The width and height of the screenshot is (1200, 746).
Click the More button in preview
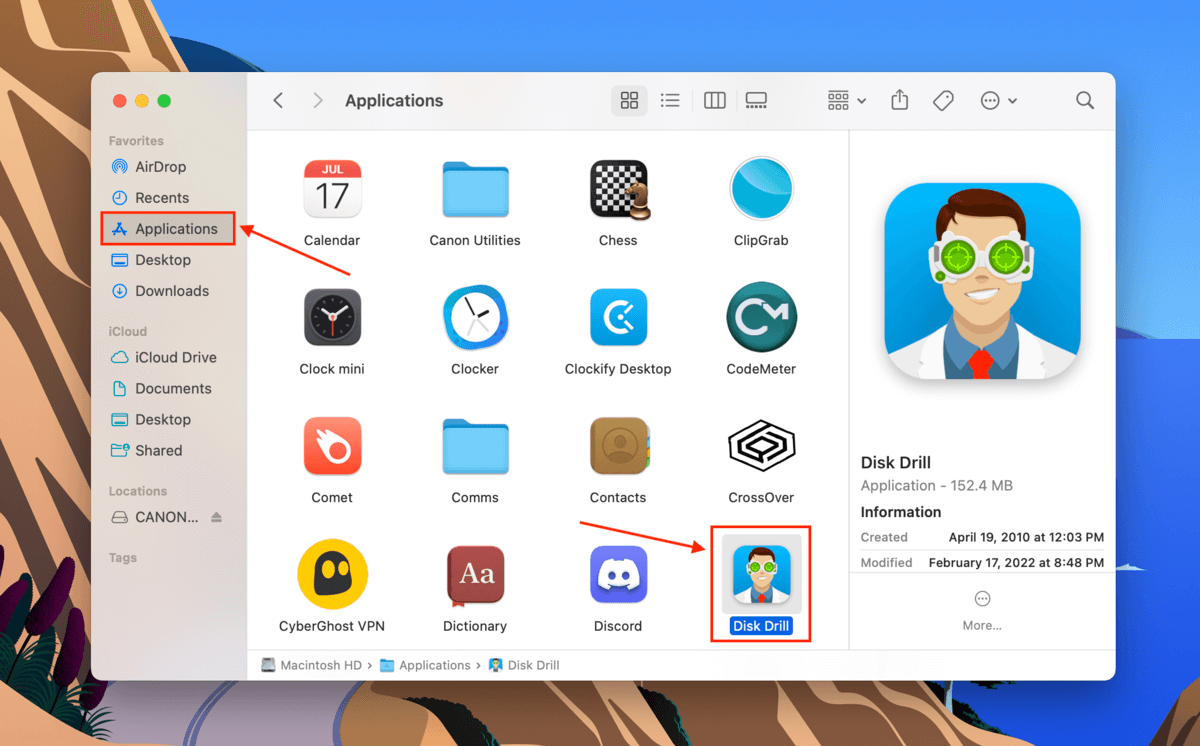982,609
